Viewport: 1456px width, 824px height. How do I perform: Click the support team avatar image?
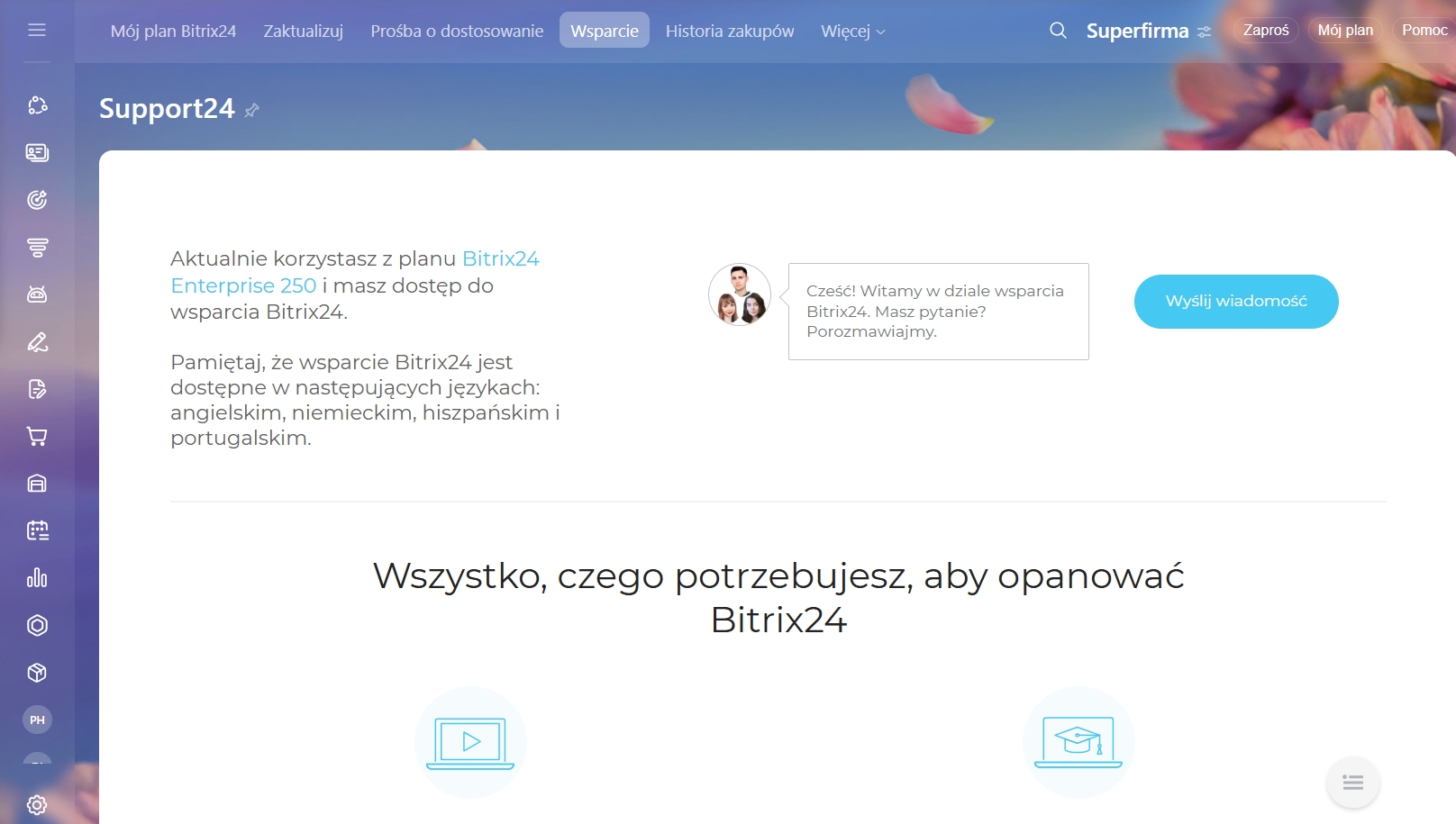tap(740, 294)
